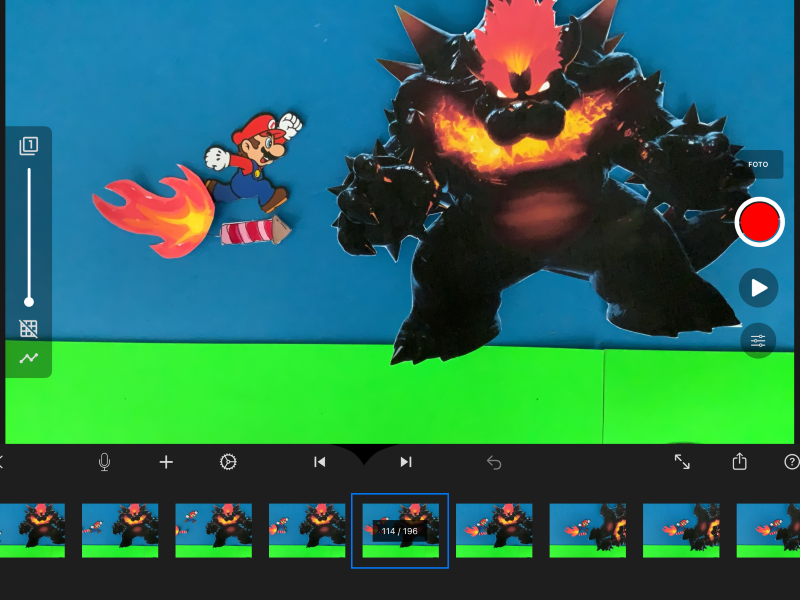Open the camera settings sliders button
Image resolution: width=800 pixels, height=600 pixels.
[758, 341]
